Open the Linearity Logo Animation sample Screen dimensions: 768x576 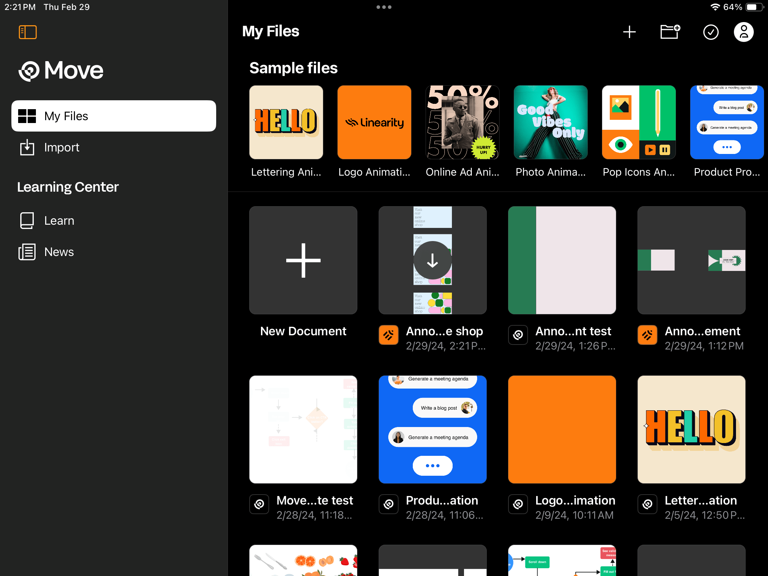tap(374, 122)
